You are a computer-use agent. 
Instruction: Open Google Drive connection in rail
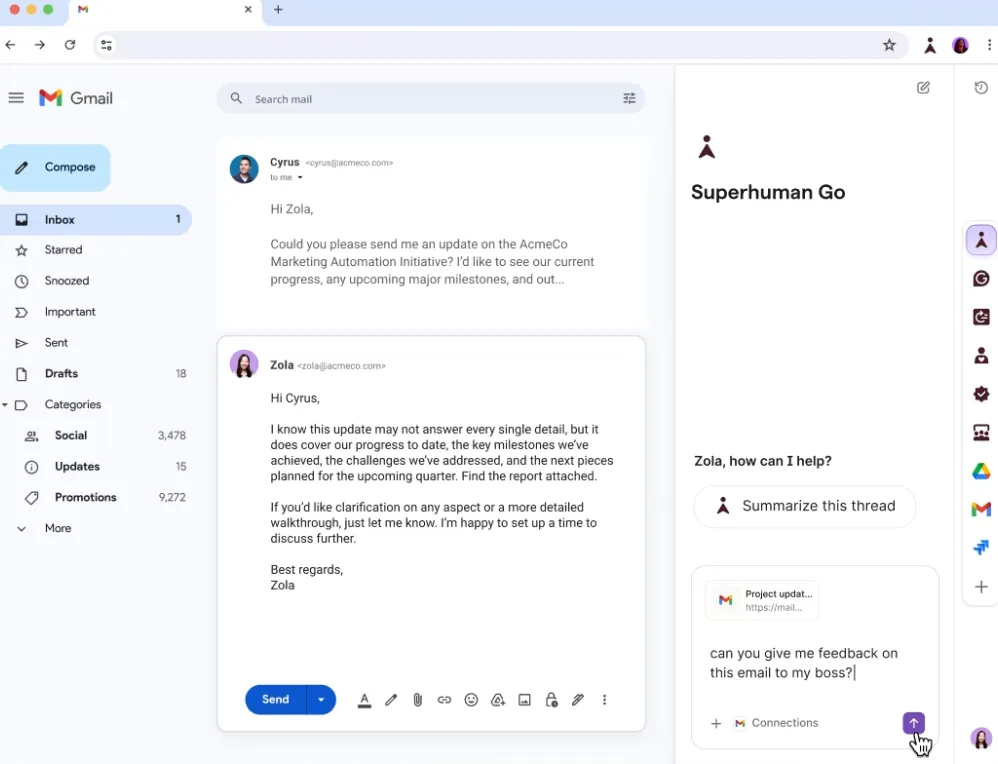pyautogui.click(x=981, y=471)
